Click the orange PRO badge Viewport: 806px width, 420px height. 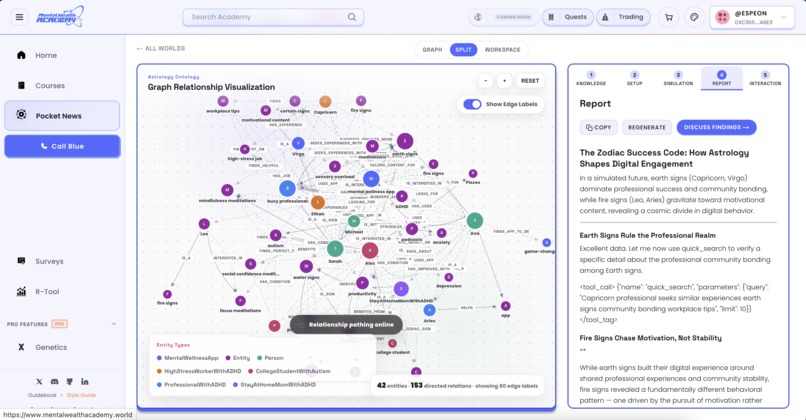tap(60, 324)
